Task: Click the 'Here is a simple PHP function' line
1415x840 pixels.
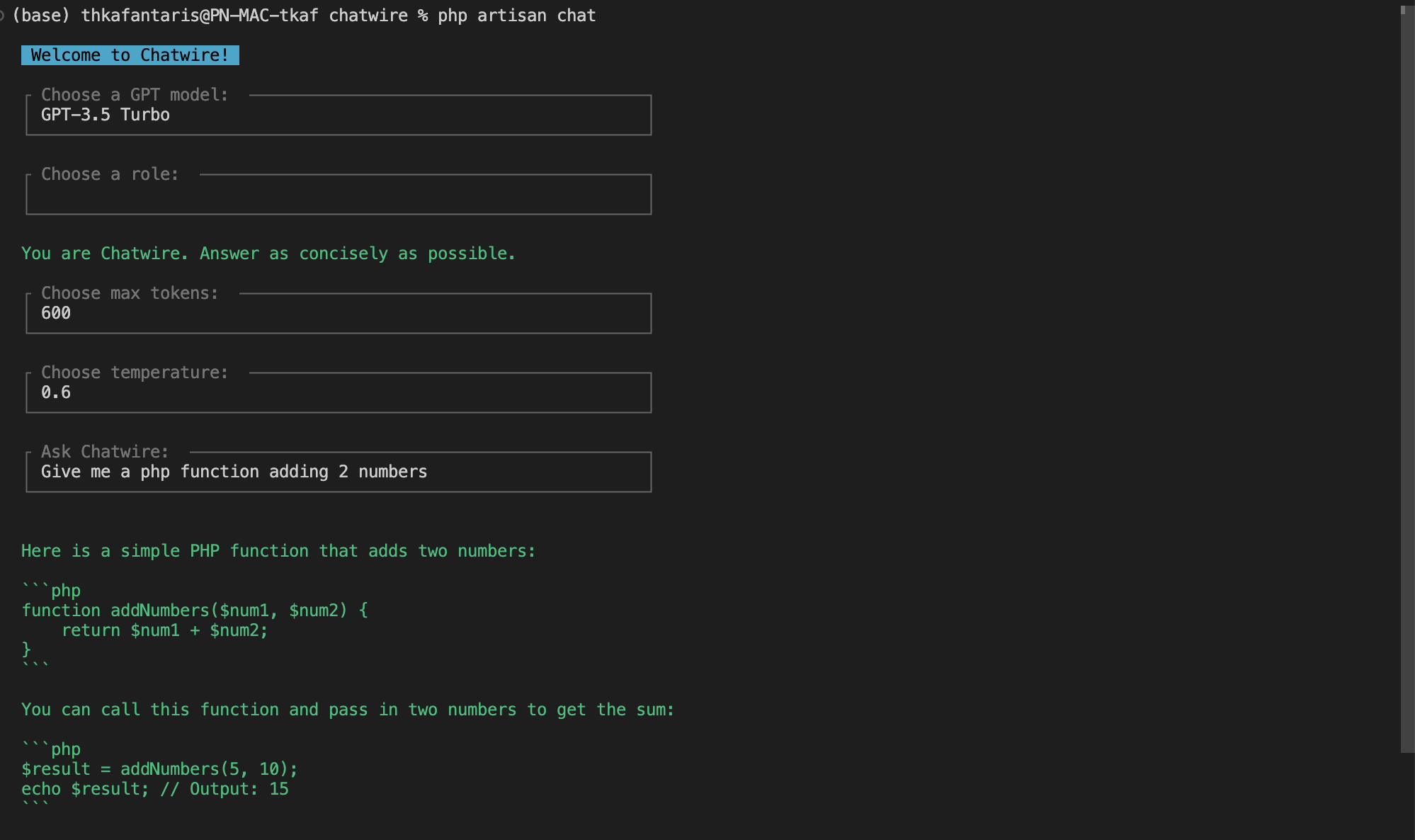Action: click(278, 551)
